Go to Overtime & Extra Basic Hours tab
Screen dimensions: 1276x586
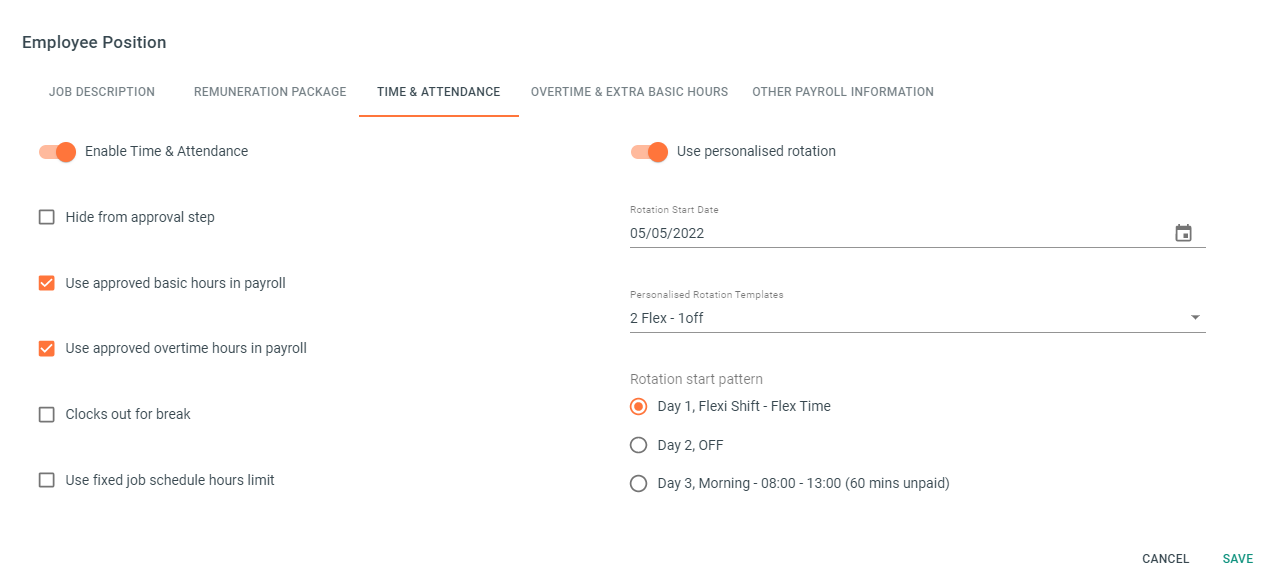[x=629, y=92]
